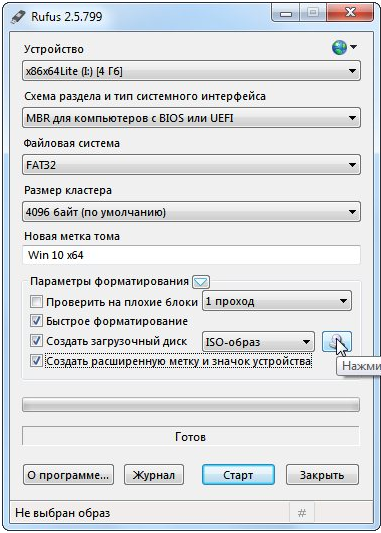Expand the FAT32 file system dropdown
Viewport: 381px width, 533px height.
(191, 165)
